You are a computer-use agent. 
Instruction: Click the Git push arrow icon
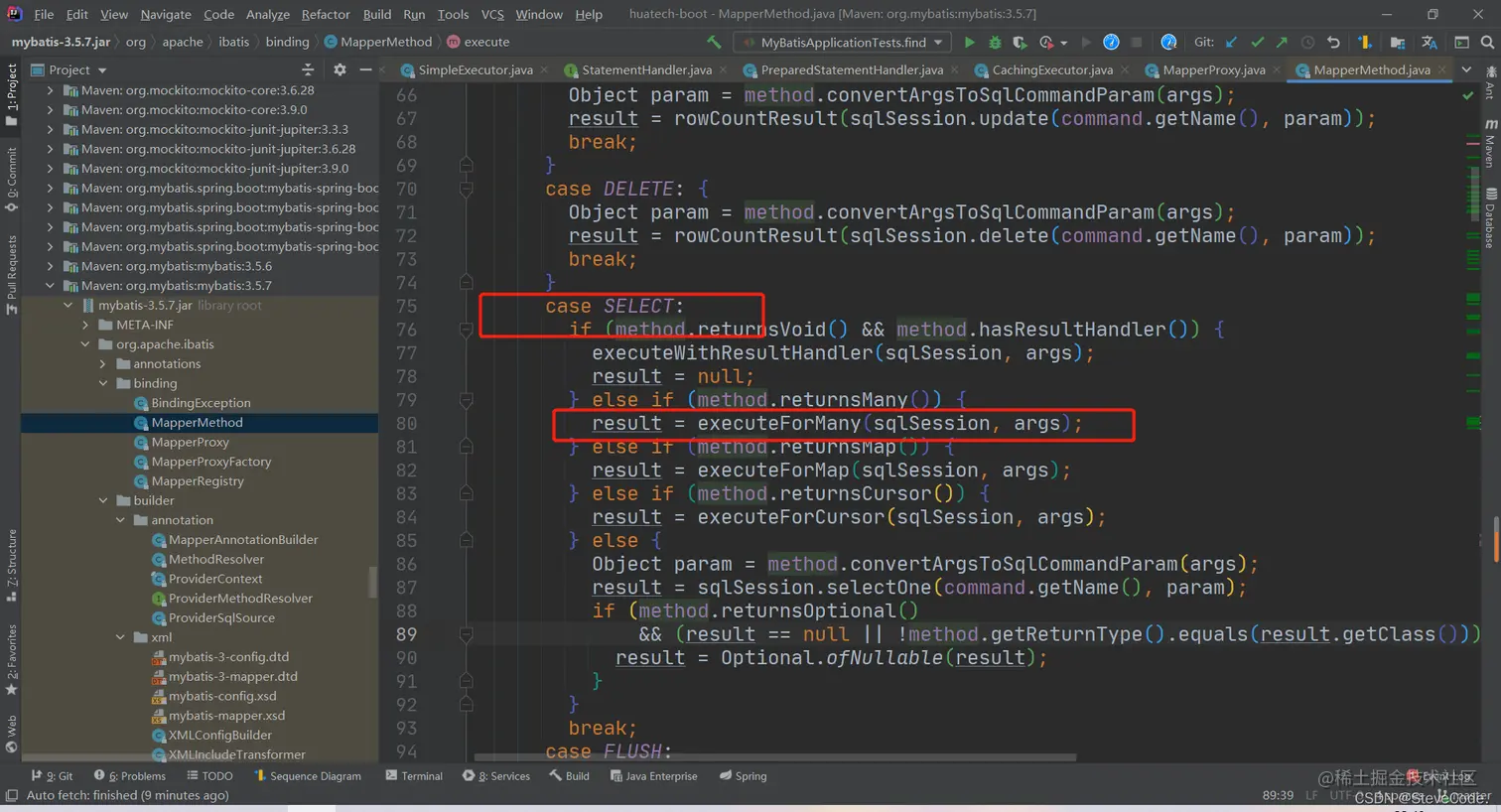[x=1282, y=42]
